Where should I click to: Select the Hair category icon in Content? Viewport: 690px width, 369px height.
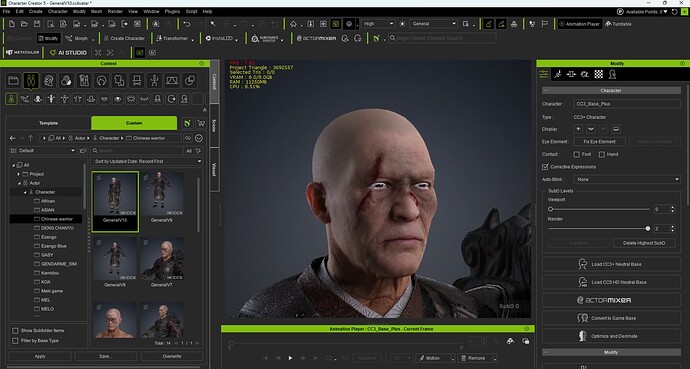[102, 80]
